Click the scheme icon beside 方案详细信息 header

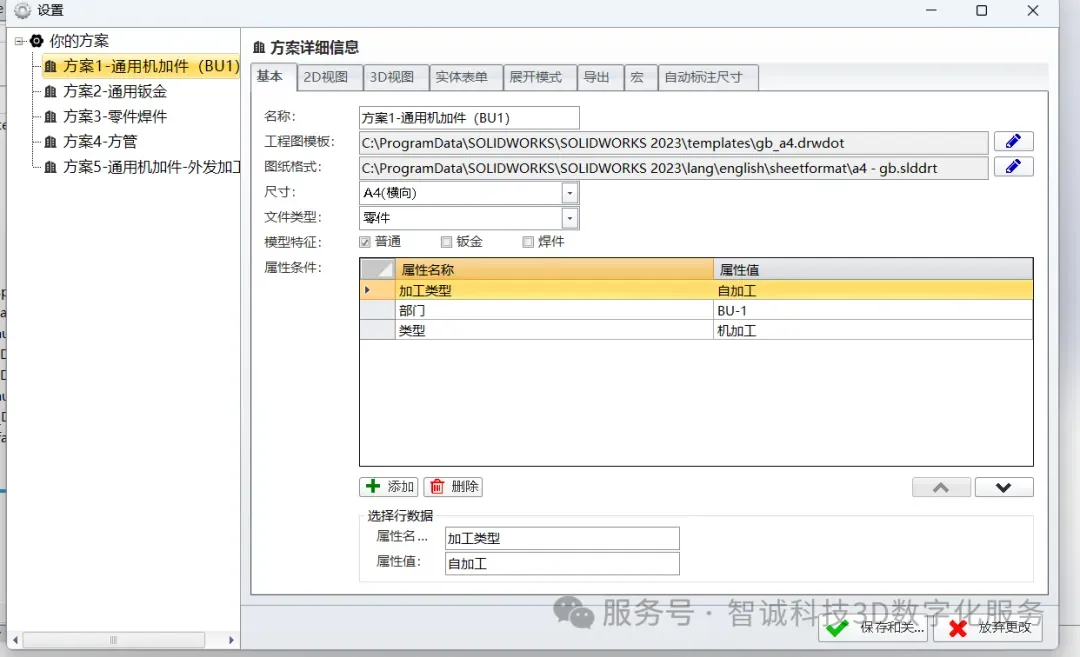(259, 46)
